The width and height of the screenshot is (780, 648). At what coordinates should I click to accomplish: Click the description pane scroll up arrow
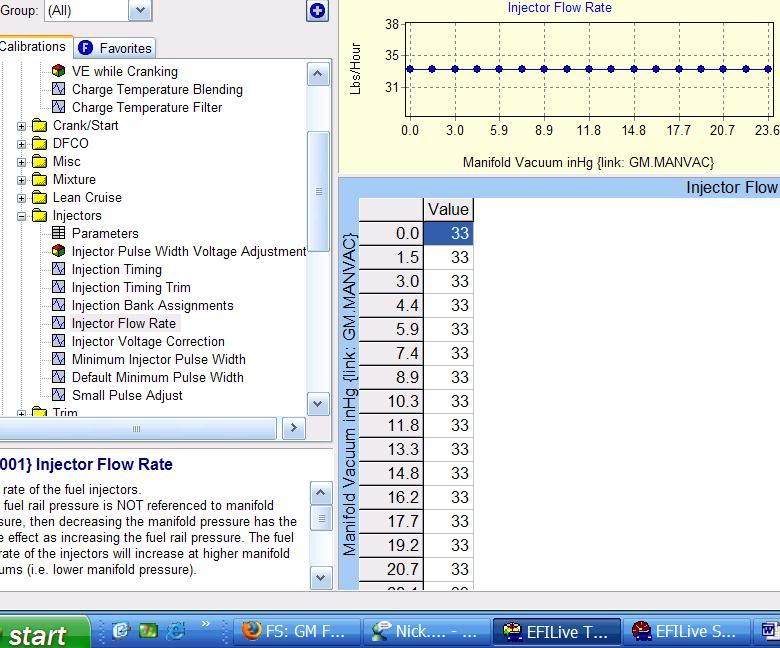point(321,493)
